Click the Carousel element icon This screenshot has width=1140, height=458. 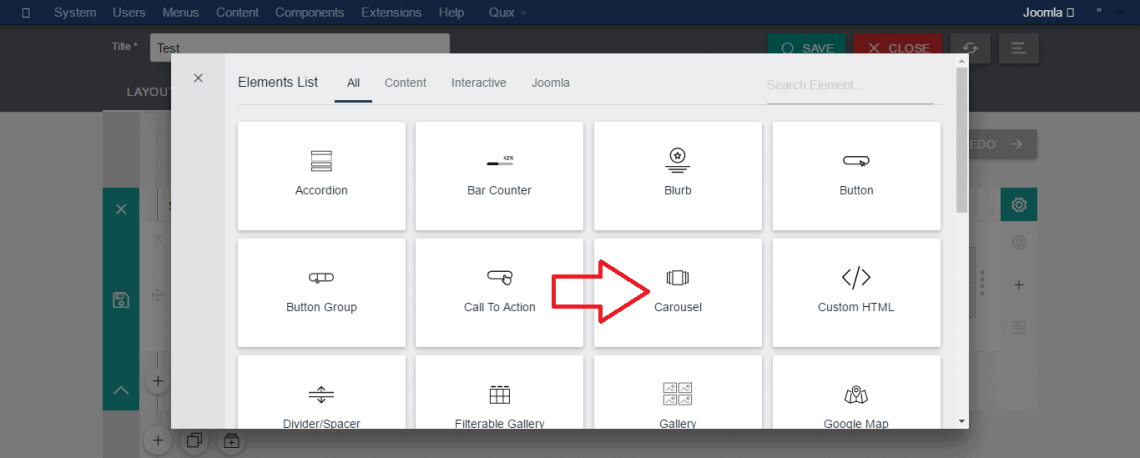(x=678, y=277)
